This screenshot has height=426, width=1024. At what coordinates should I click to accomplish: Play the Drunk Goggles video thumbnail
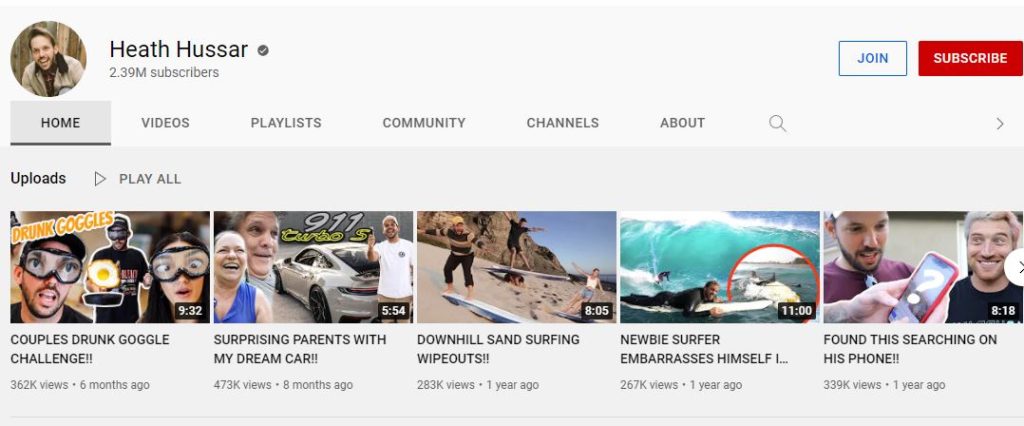click(110, 267)
